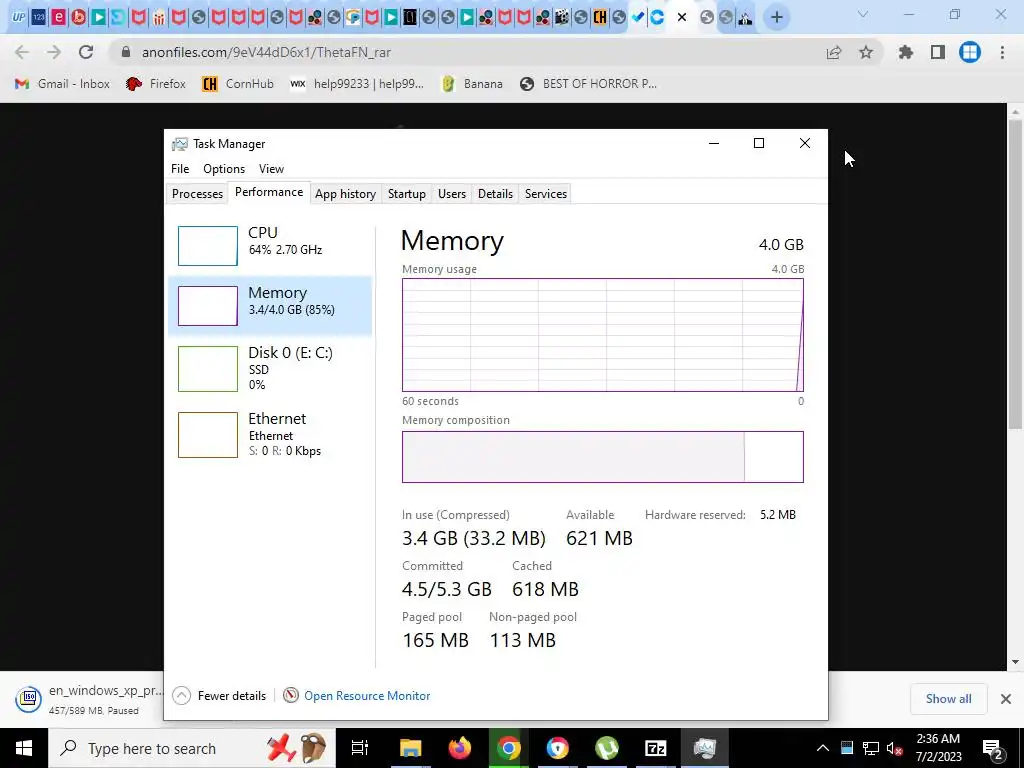1024x768 pixels.
Task: Click the Memory composition bar
Action: 603,456
